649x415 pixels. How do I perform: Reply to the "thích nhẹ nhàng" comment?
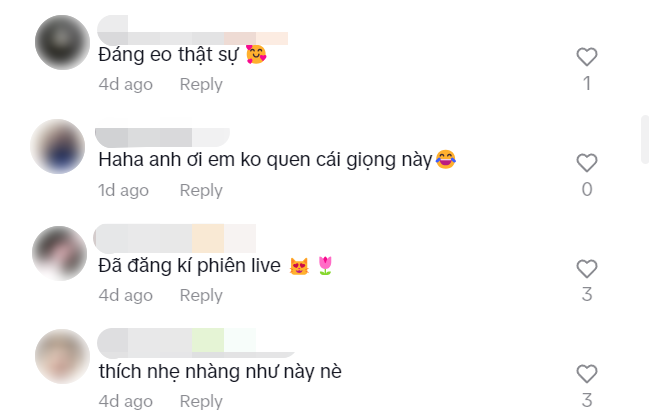201,401
